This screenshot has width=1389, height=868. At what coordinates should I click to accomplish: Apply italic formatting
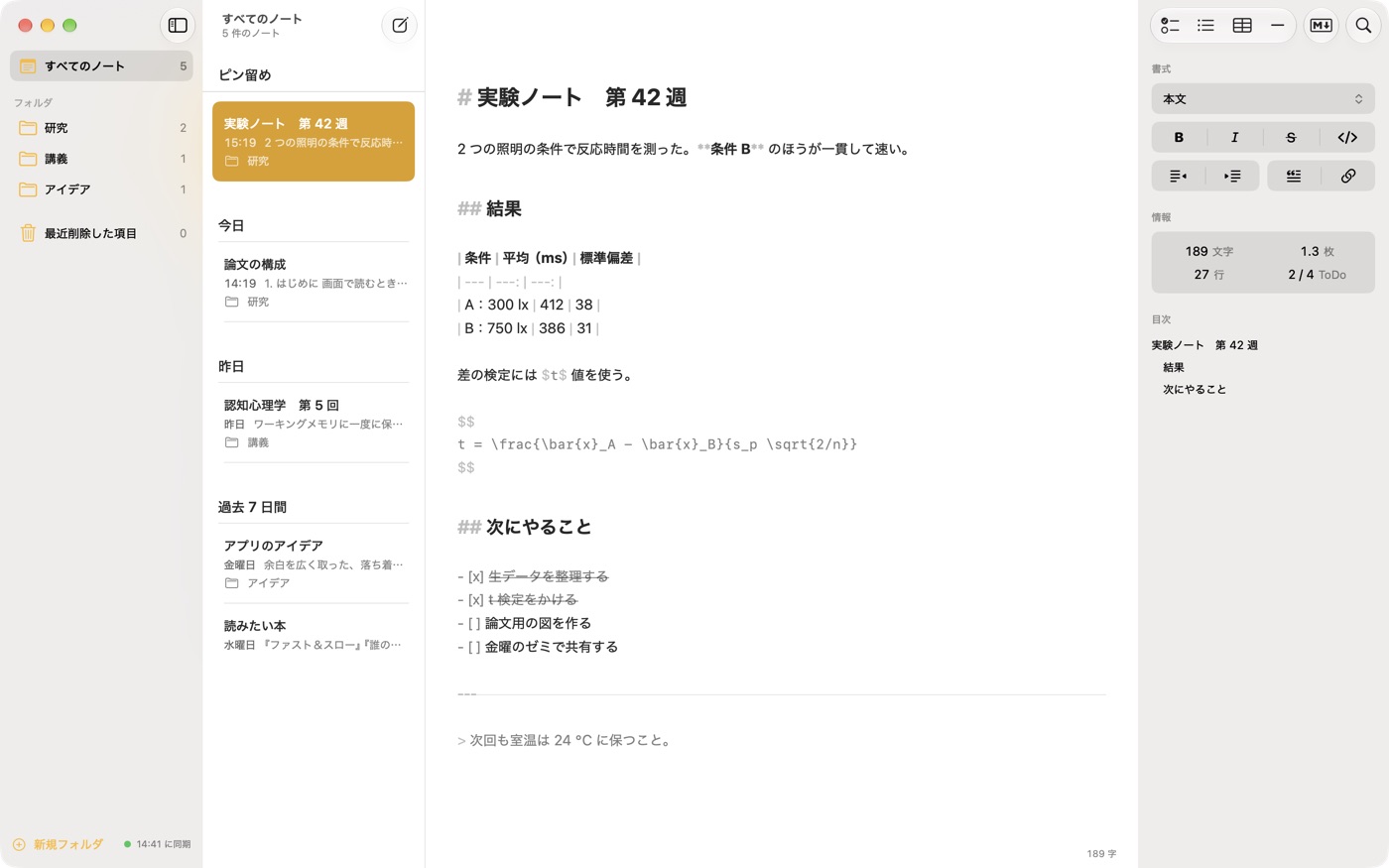[x=1234, y=138]
